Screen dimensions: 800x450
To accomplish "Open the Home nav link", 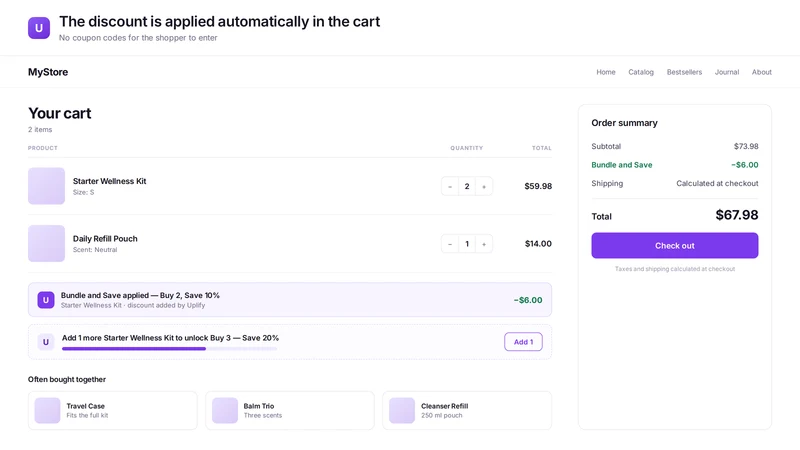I will 606,72.
